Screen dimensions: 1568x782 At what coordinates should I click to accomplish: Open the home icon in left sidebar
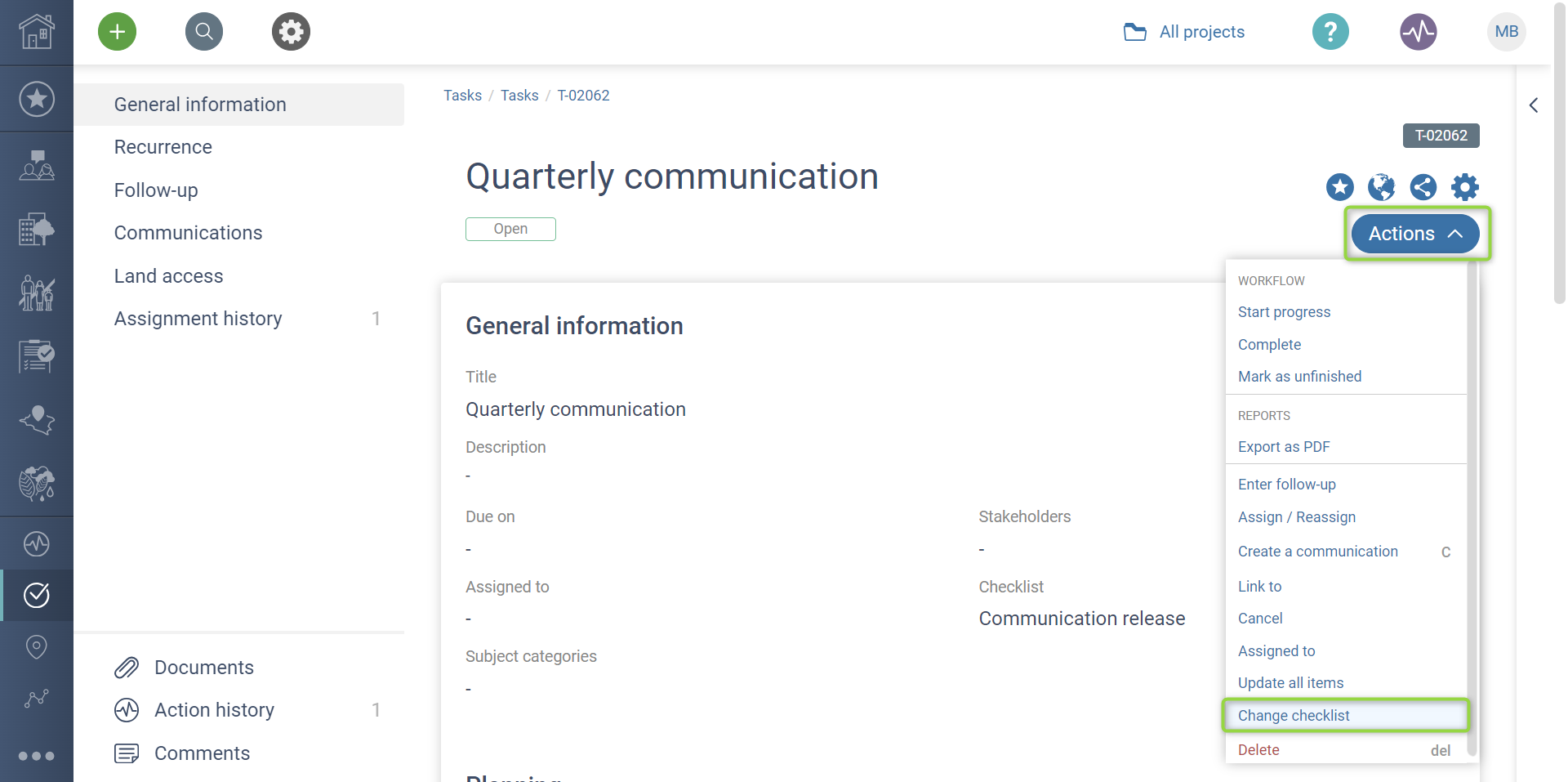[x=37, y=32]
